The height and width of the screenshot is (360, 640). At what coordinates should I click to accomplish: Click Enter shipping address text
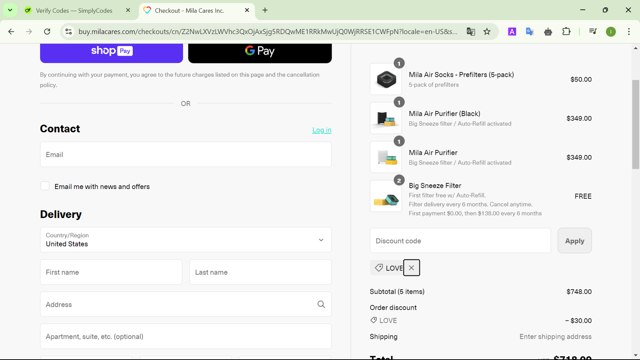click(x=556, y=336)
